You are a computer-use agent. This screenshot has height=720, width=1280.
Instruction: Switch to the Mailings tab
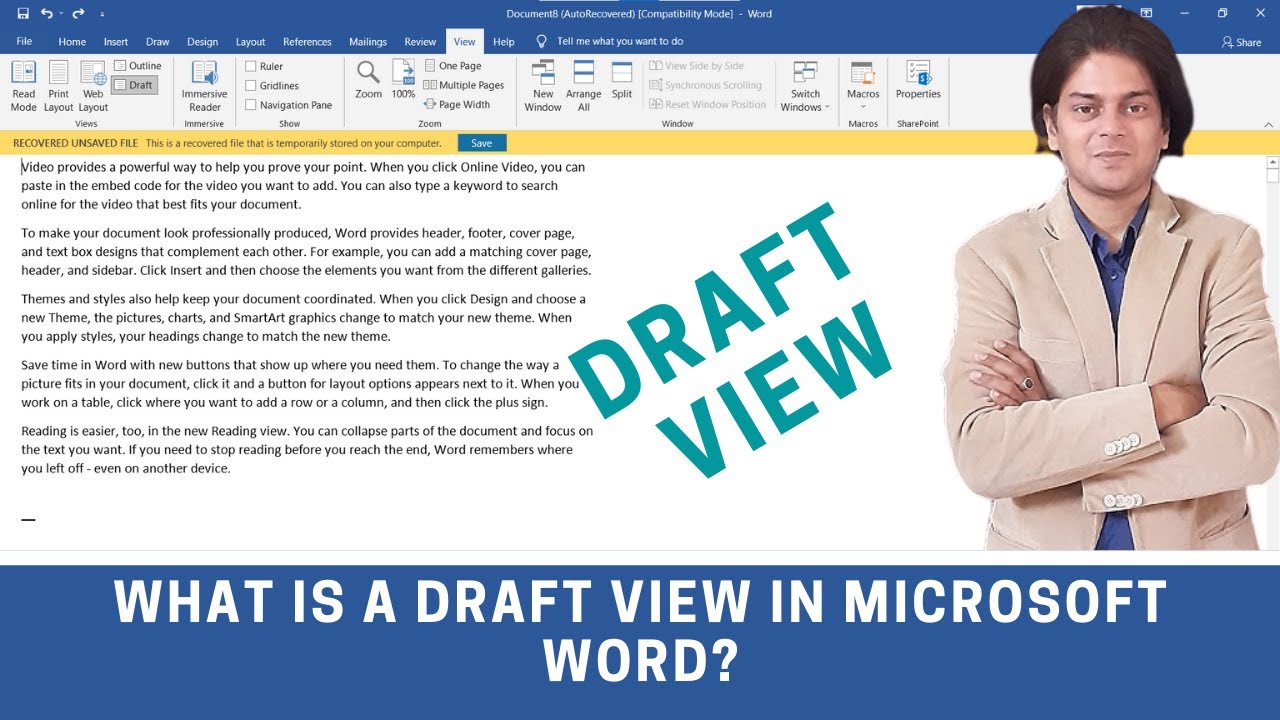coord(368,42)
